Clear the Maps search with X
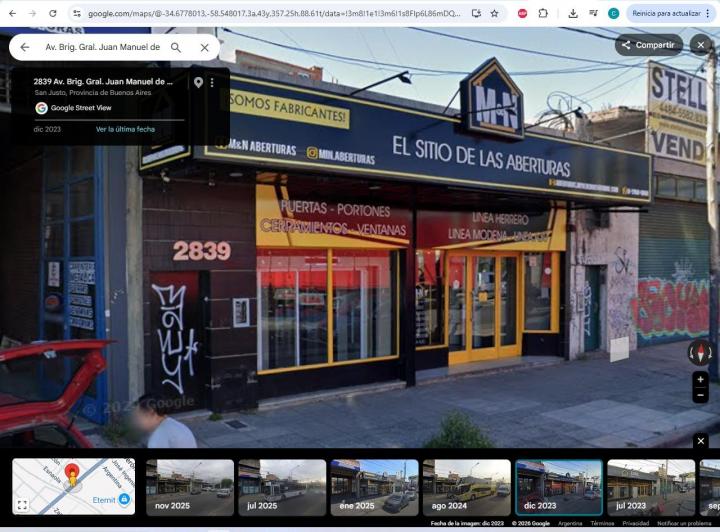Screen dimensions: 720x532 tap(204, 47)
